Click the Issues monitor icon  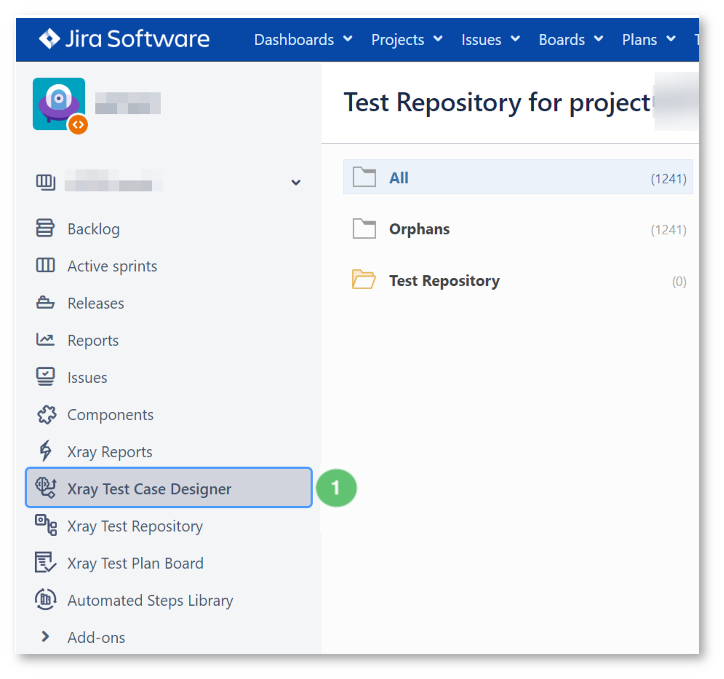(x=45, y=377)
